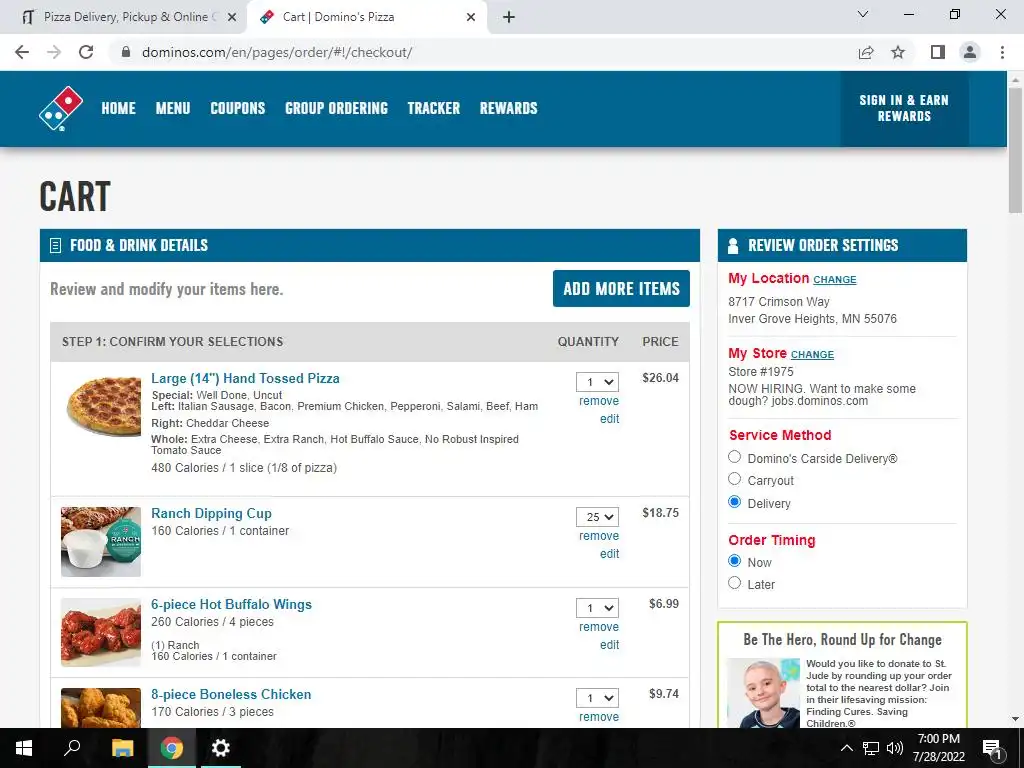
Task: Open the Chrome profile avatar
Action: point(970,52)
